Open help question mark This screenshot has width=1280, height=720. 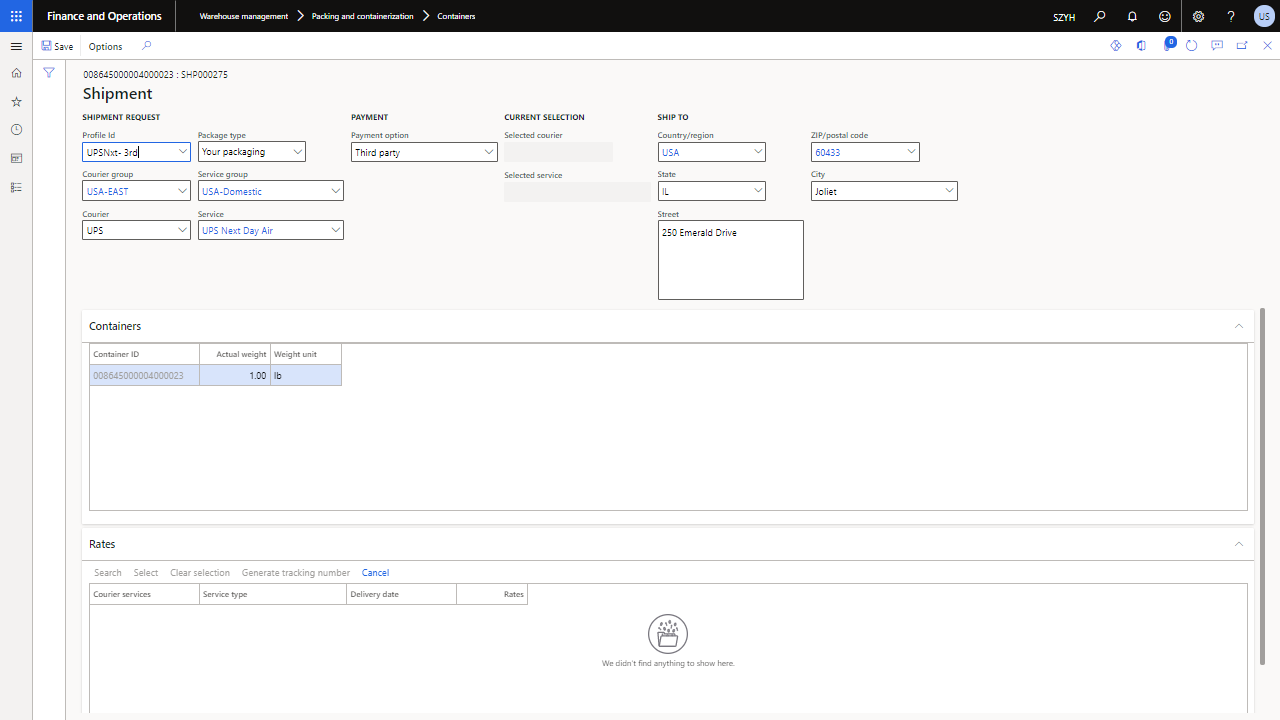[x=1231, y=16]
